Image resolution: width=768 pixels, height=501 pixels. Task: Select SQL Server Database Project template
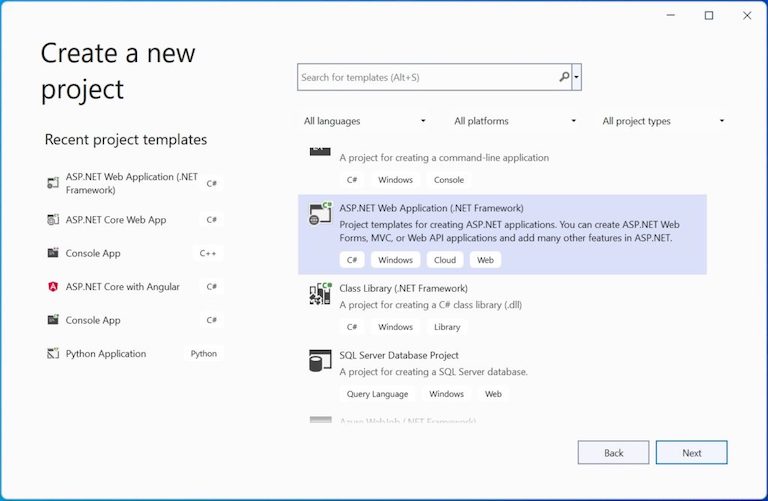pos(400,355)
